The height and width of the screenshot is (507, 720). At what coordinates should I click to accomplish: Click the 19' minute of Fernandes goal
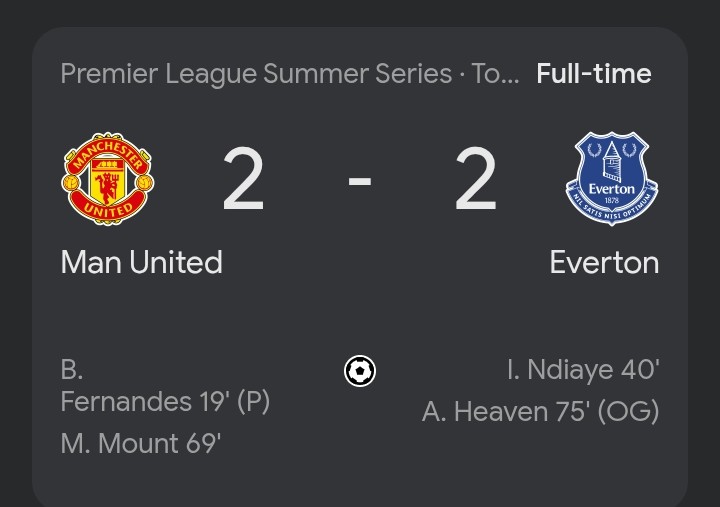pyautogui.click(x=215, y=401)
